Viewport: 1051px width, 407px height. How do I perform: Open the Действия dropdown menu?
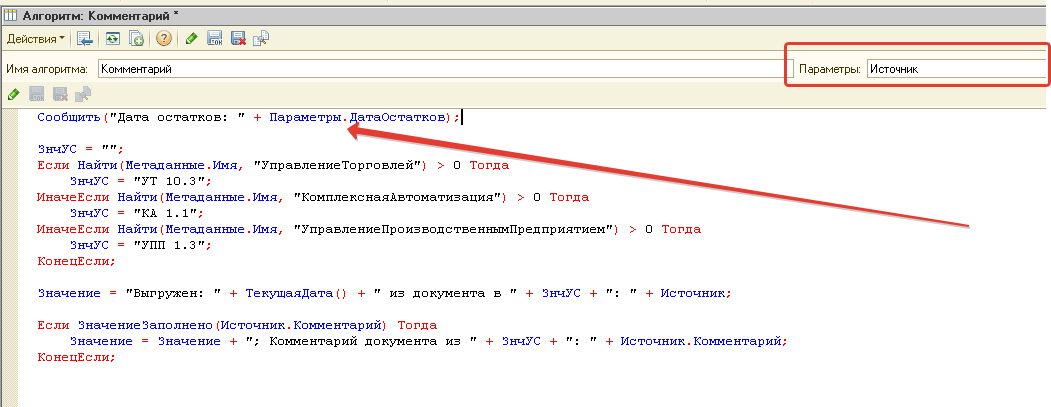coord(35,39)
